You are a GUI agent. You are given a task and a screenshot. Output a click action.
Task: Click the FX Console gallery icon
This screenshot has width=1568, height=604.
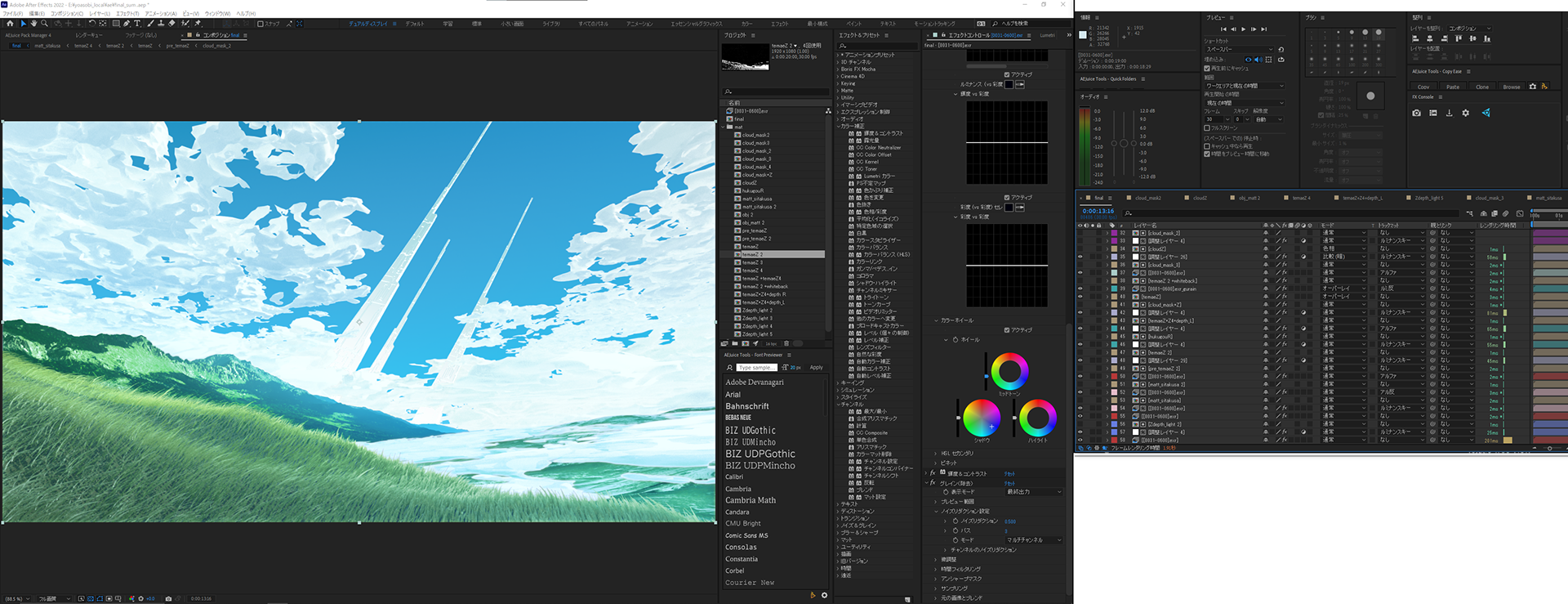1433,113
